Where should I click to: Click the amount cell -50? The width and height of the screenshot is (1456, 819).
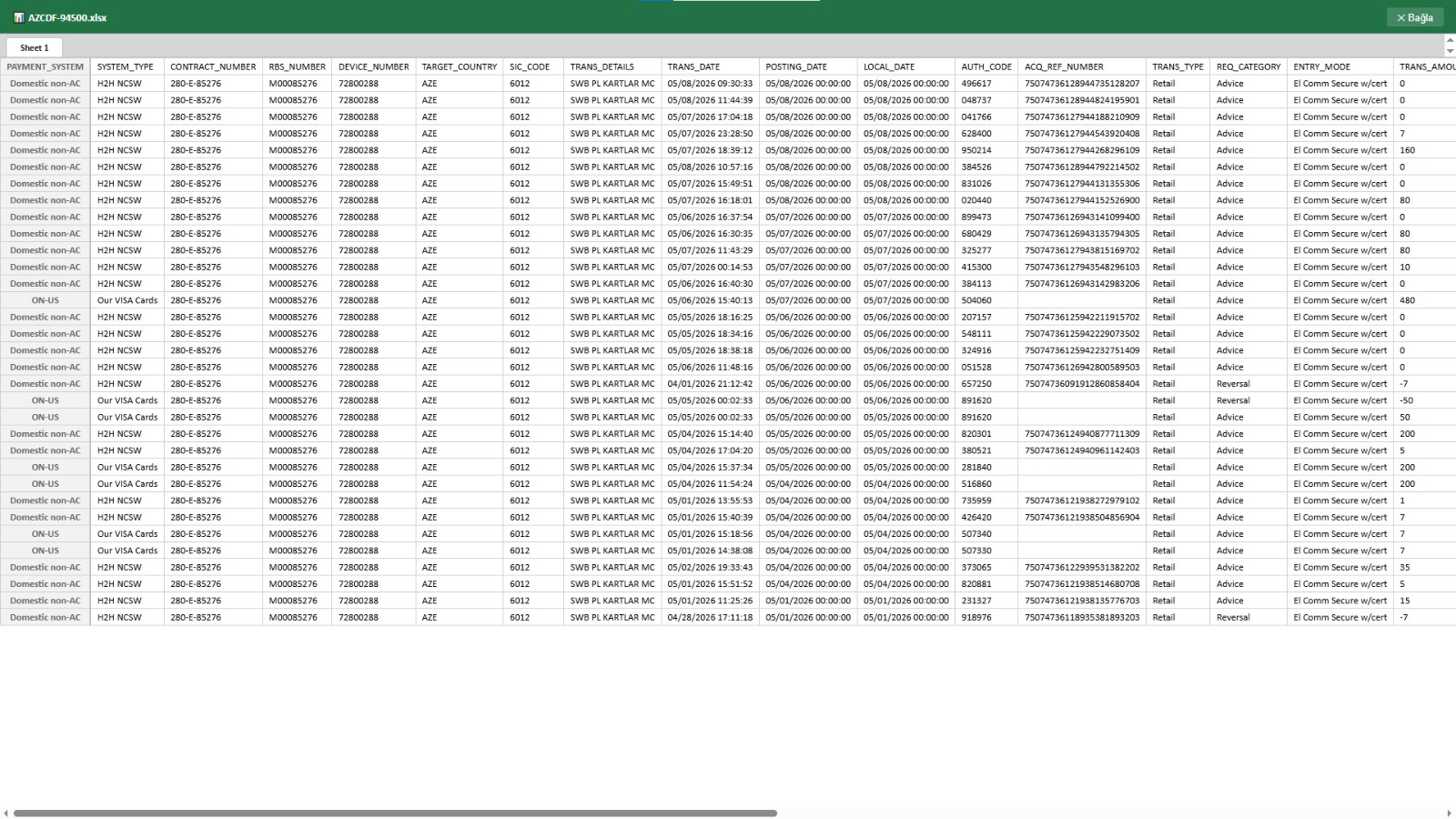click(1424, 400)
